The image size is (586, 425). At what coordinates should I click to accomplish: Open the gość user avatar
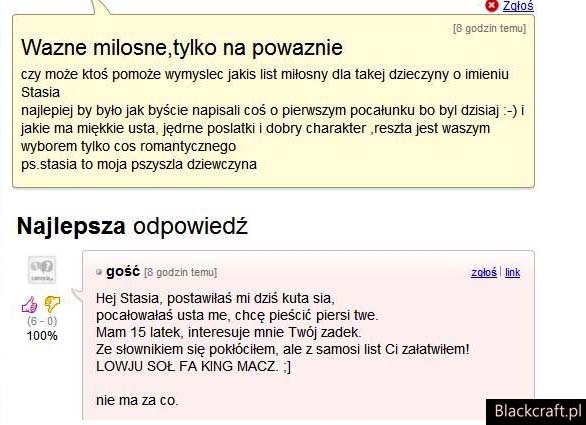(42, 270)
